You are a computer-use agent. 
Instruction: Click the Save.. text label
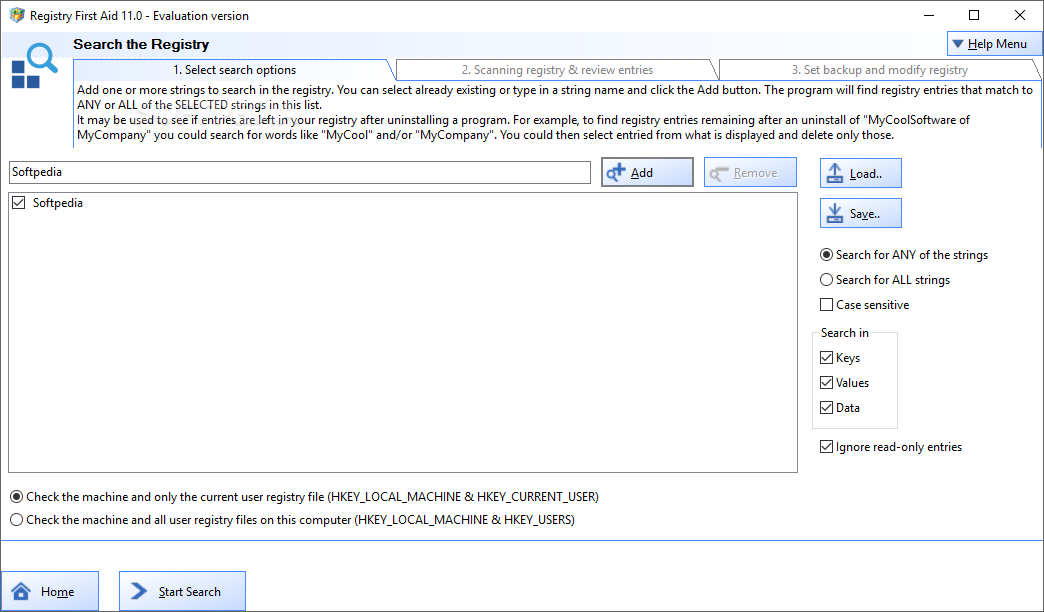[865, 214]
